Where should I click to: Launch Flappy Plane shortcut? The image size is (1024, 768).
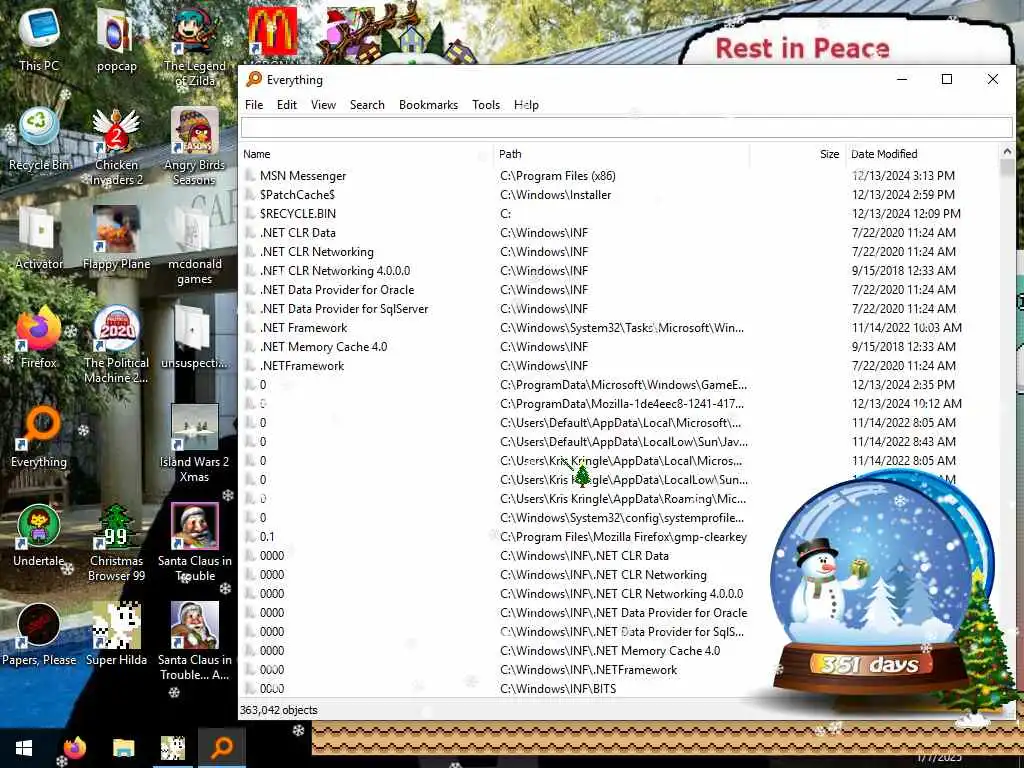(116, 238)
